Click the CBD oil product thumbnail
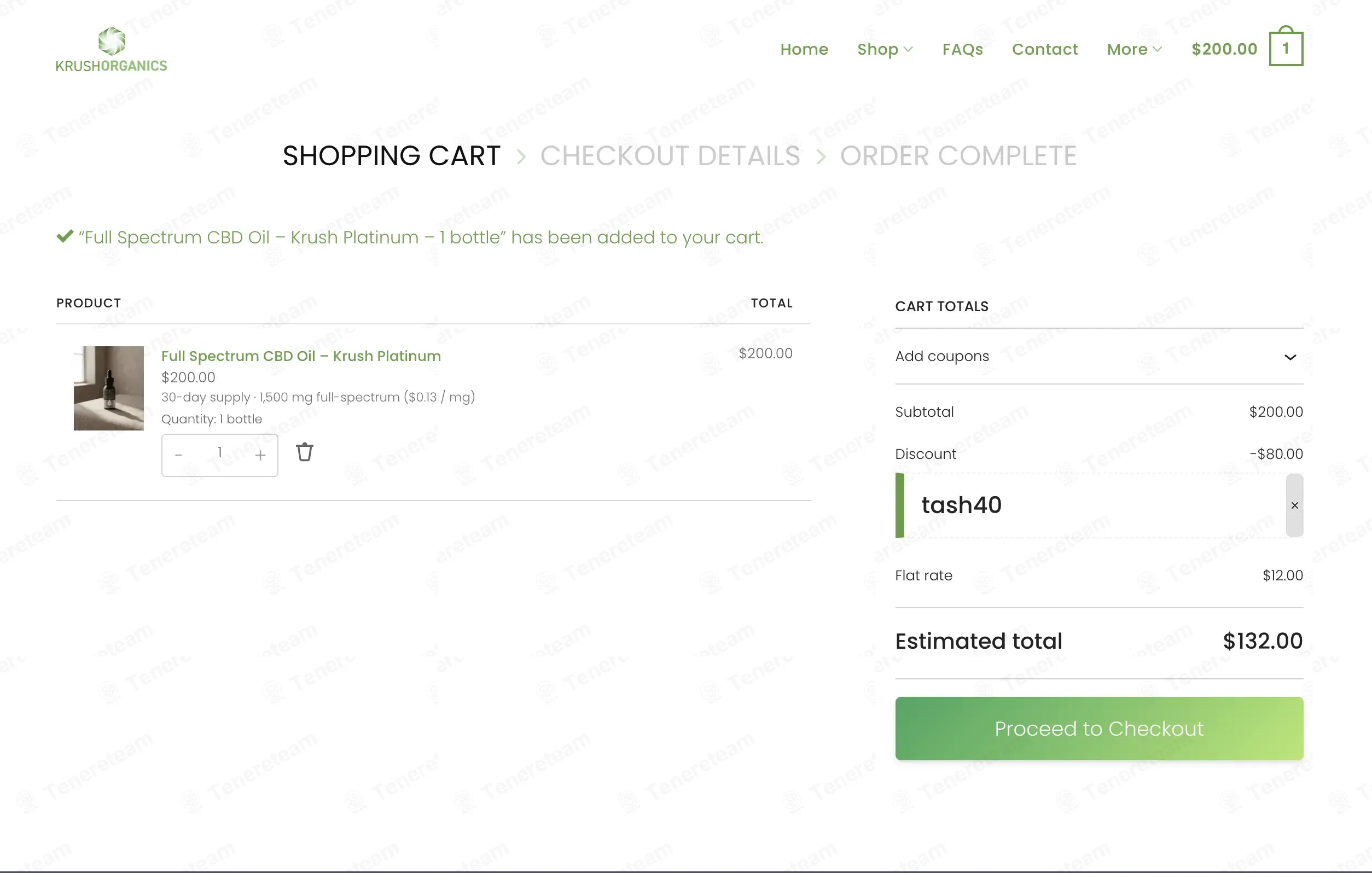This screenshot has width=1372, height=873. coord(108,388)
